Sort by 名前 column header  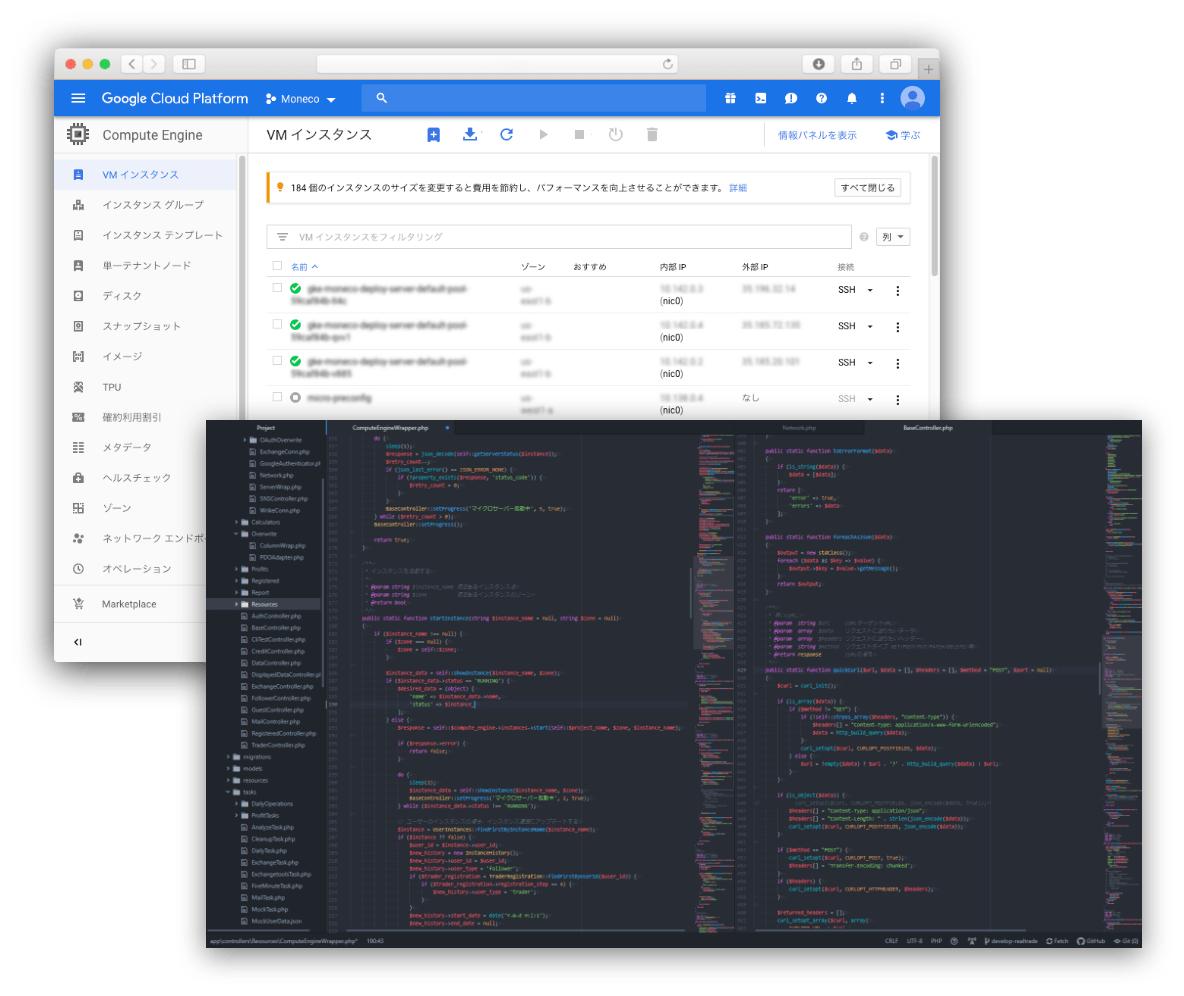[x=304, y=267]
